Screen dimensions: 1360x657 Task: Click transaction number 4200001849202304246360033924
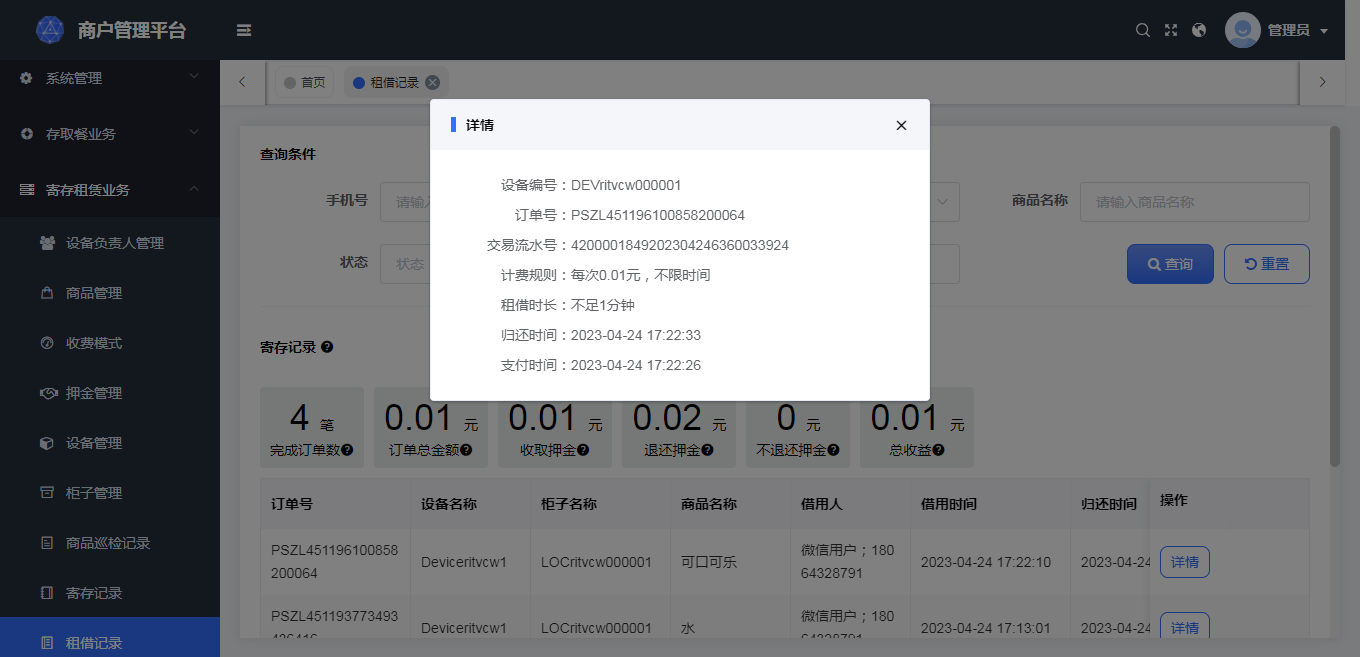(680, 245)
